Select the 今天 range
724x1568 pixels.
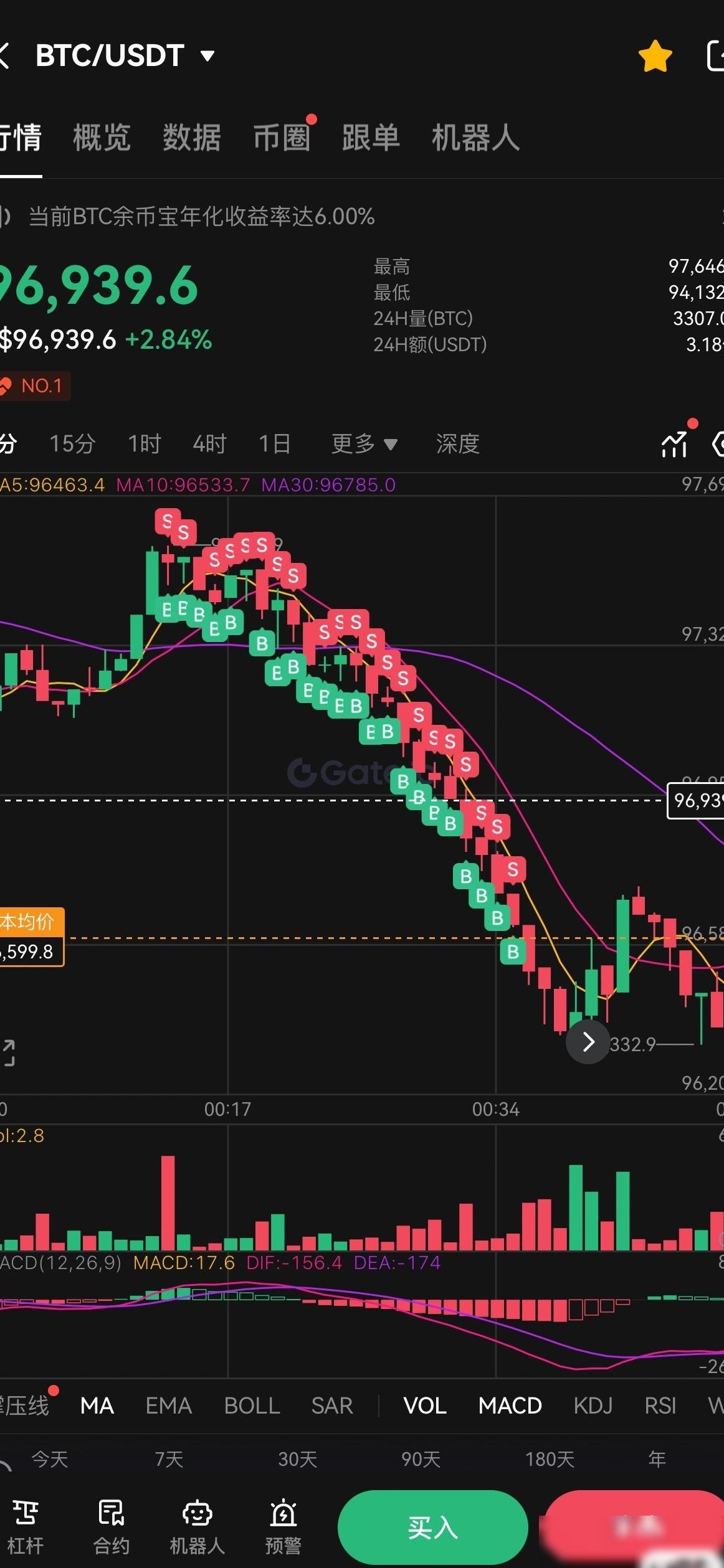point(49,1459)
